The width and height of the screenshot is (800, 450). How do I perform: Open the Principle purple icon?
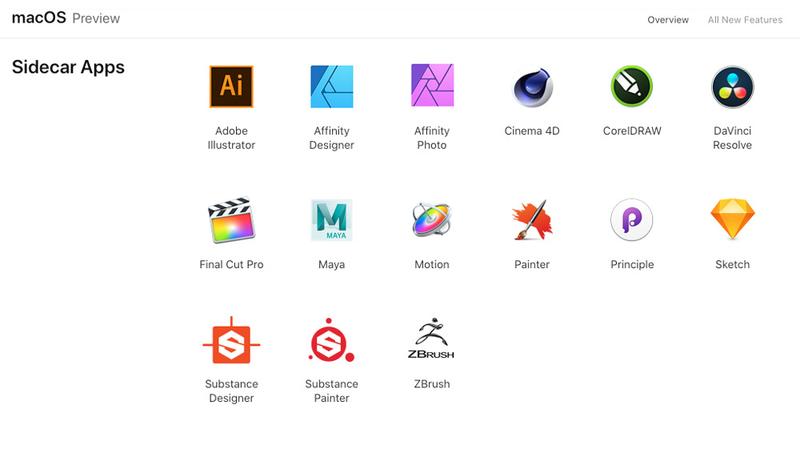click(632, 220)
